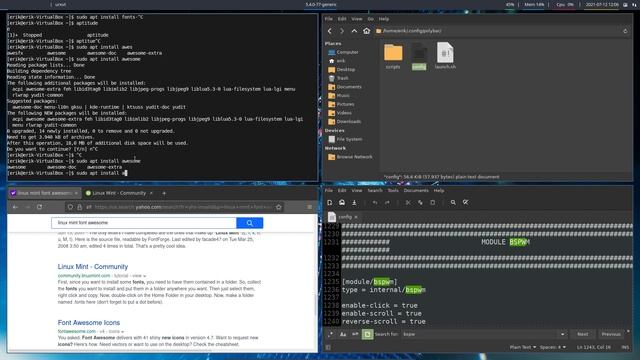640x360 pixels.
Task: Click the Next search button in the editor
Action: coord(582,334)
